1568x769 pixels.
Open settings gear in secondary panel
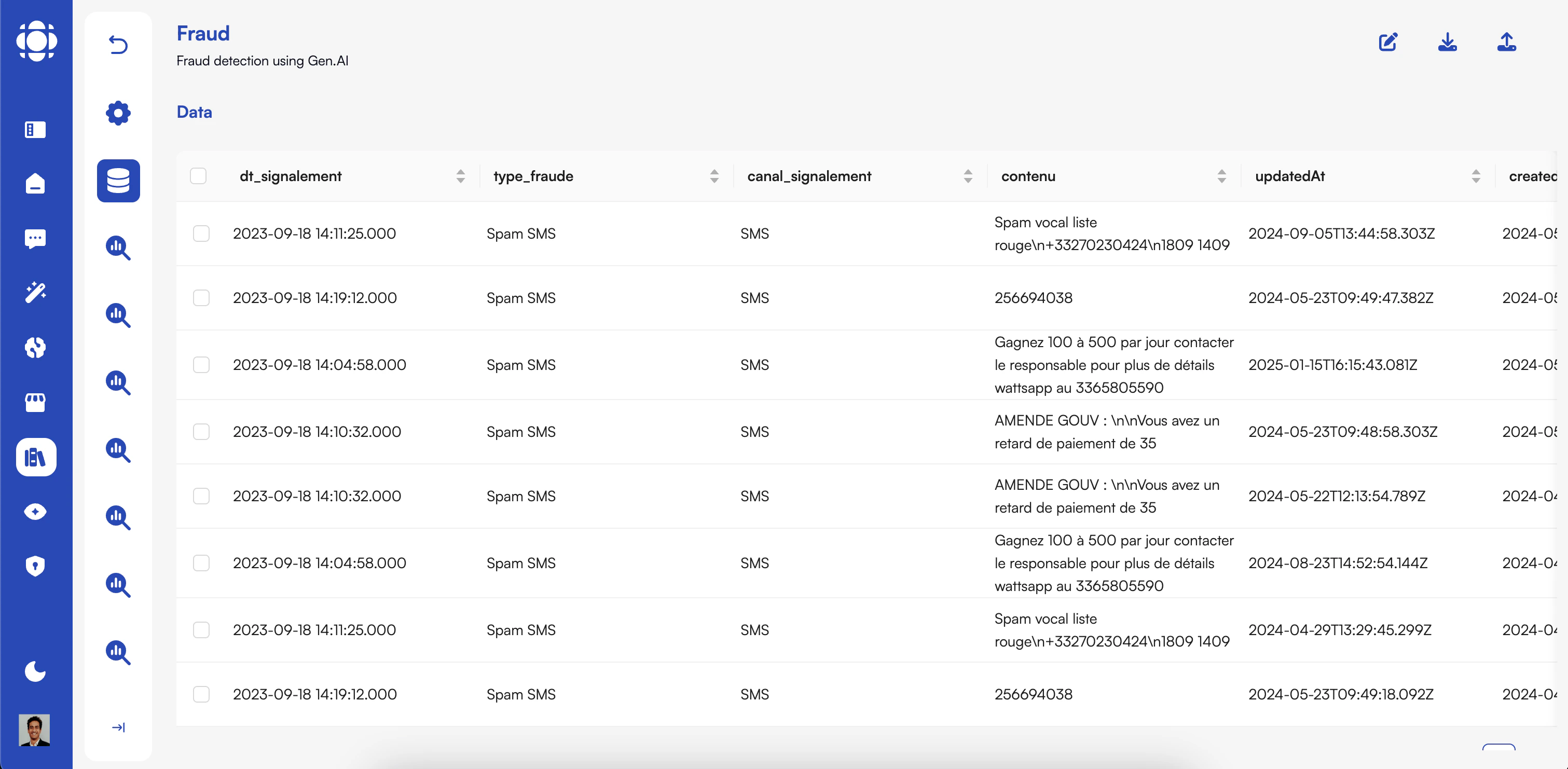point(118,113)
